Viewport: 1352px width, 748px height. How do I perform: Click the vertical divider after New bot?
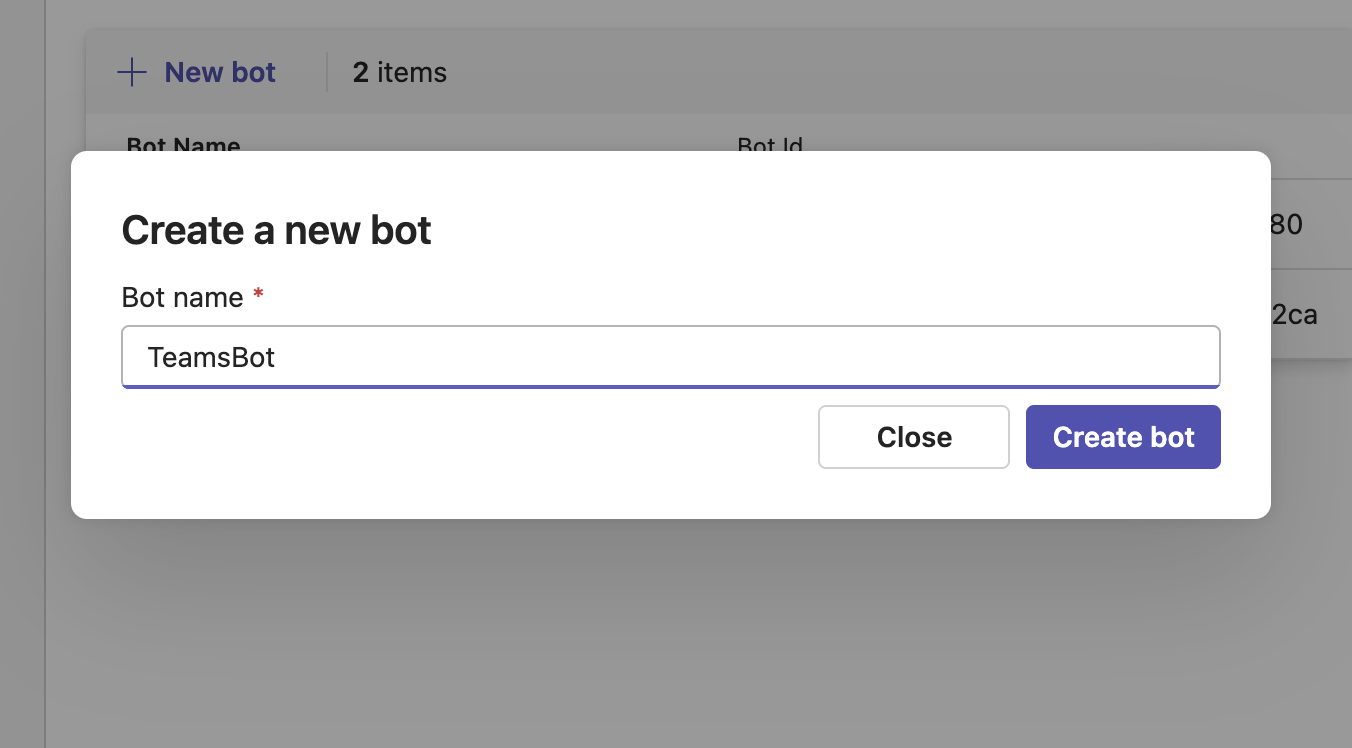click(x=327, y=73)
